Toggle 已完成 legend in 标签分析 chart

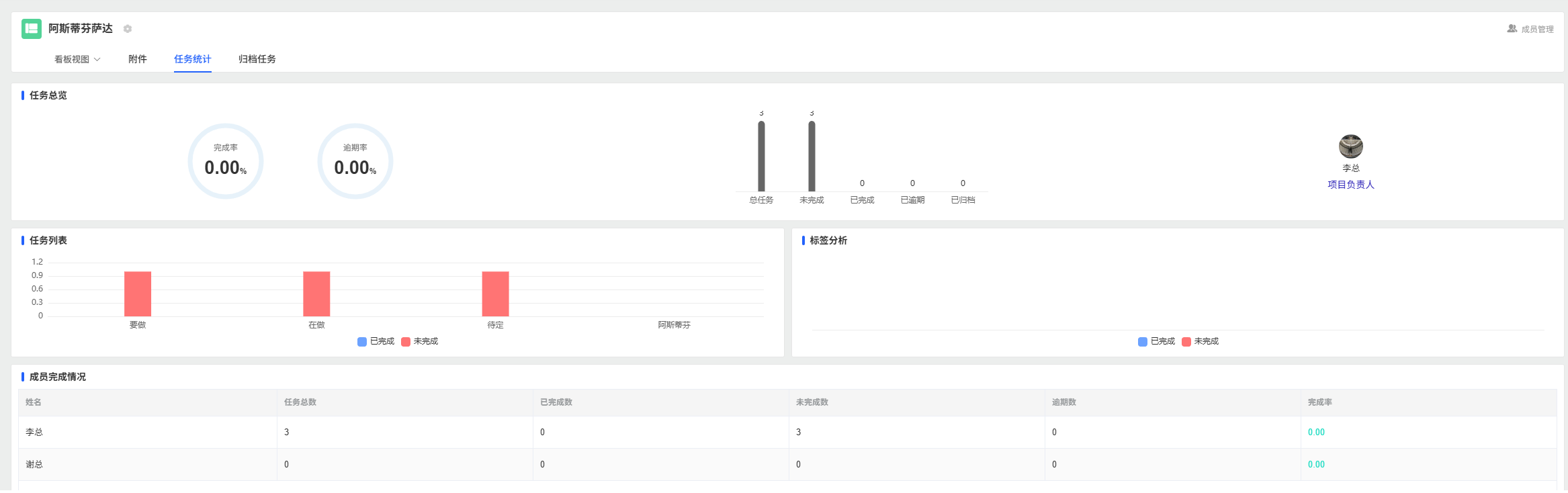1157,341
